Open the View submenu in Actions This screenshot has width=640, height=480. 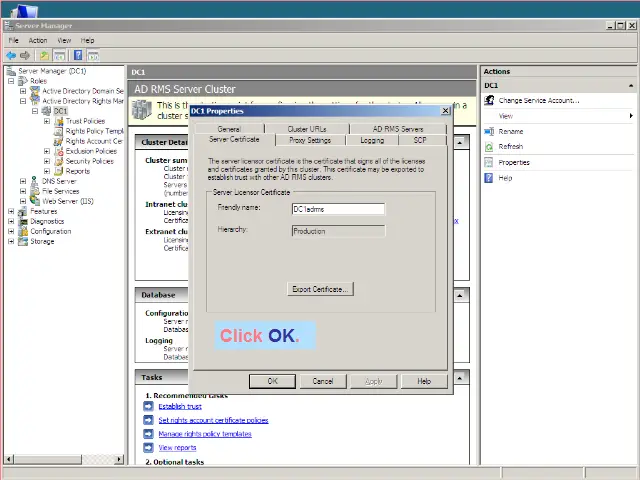(x=558, y=116)
